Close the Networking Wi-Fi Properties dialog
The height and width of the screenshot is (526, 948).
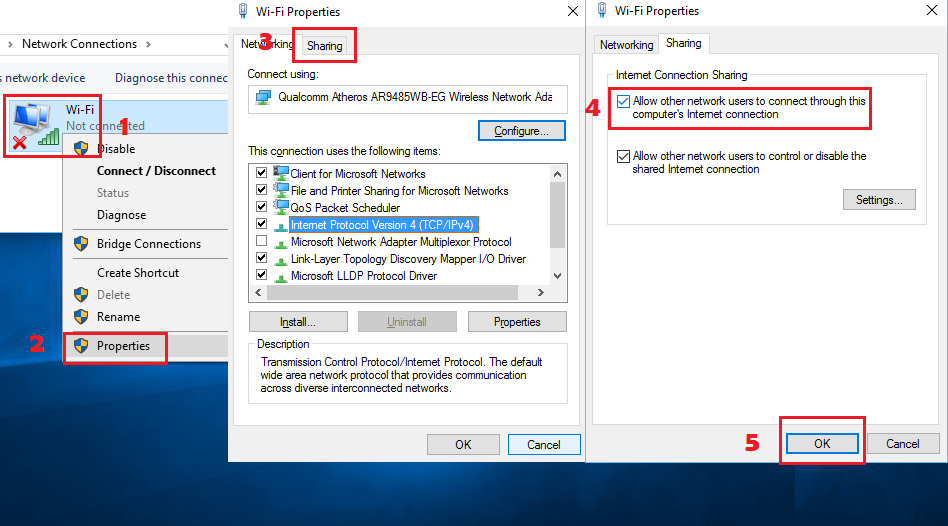pyautogui.click(x=573, y=11)
